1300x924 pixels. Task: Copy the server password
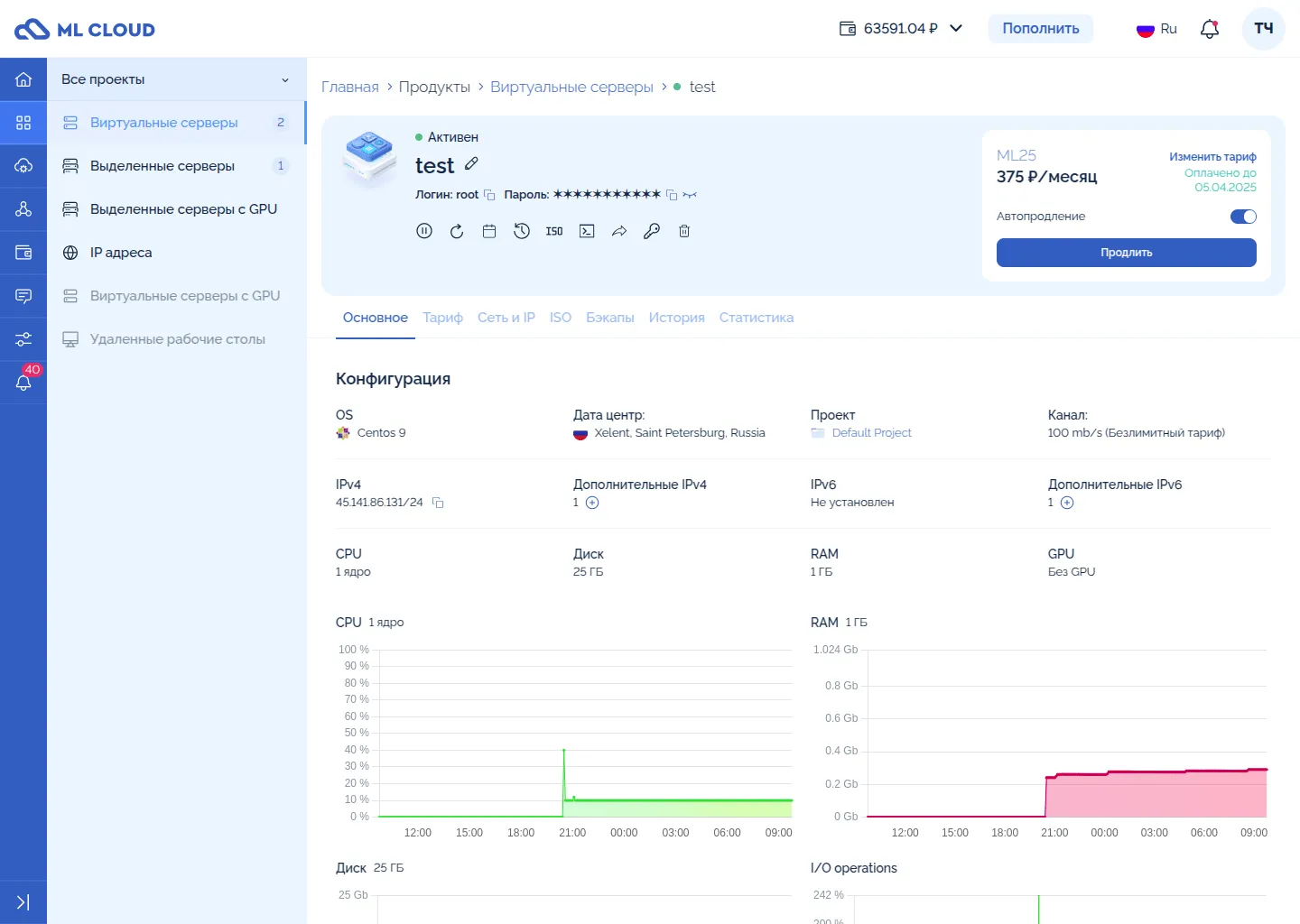(x=672, y=195)
